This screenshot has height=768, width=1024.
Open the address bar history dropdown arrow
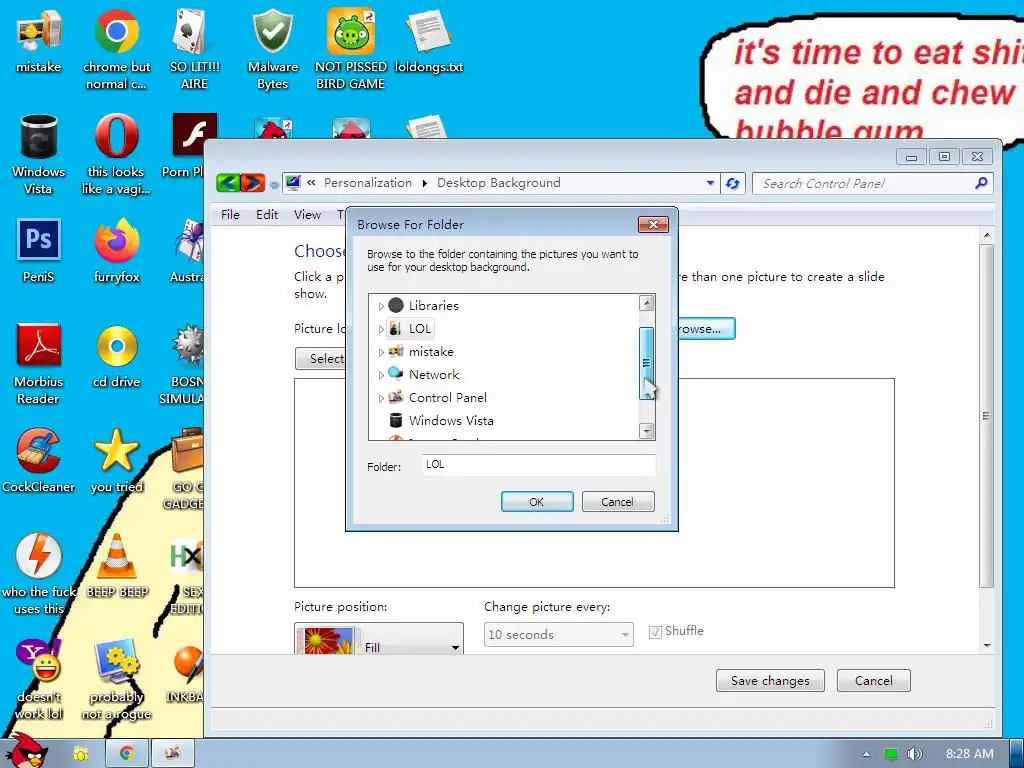click(710, 184)
